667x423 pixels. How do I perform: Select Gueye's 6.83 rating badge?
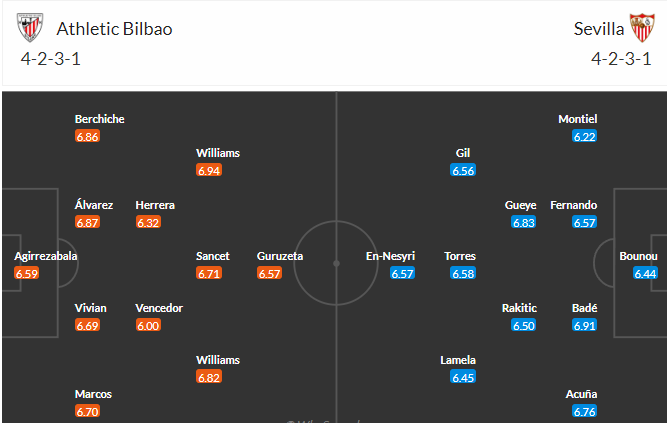point(524,222)
